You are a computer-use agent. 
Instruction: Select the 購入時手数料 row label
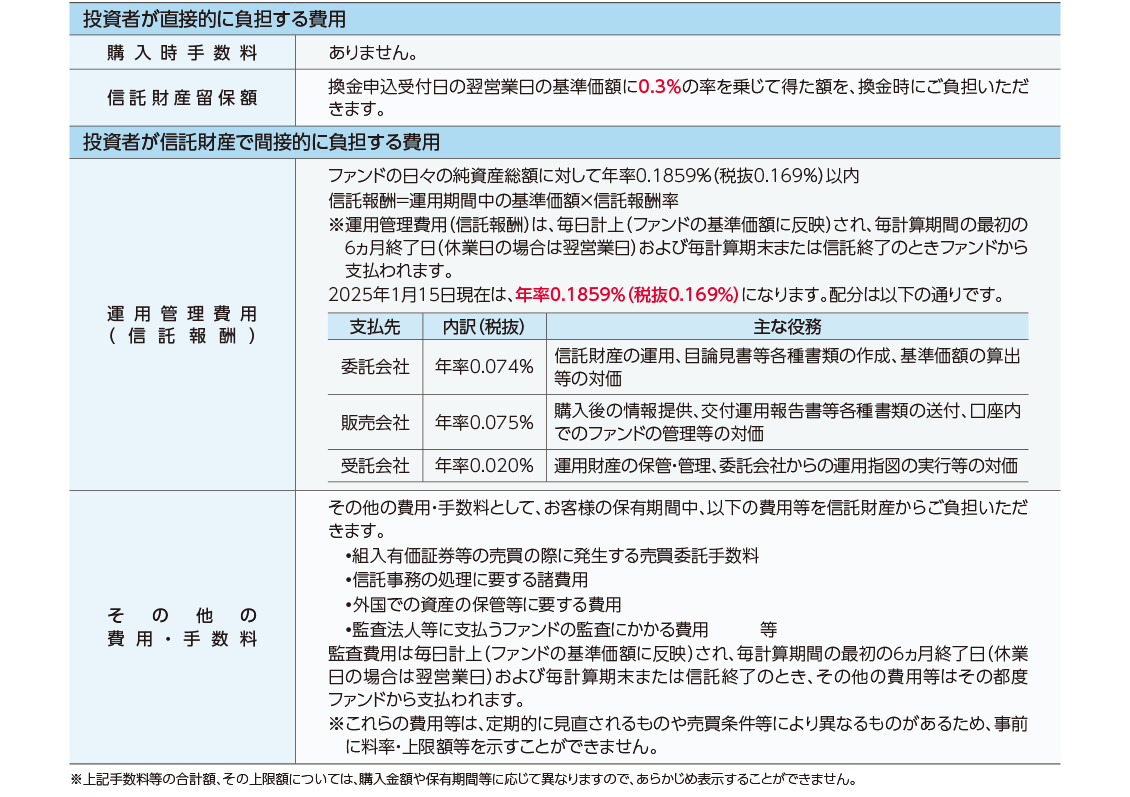182,52
